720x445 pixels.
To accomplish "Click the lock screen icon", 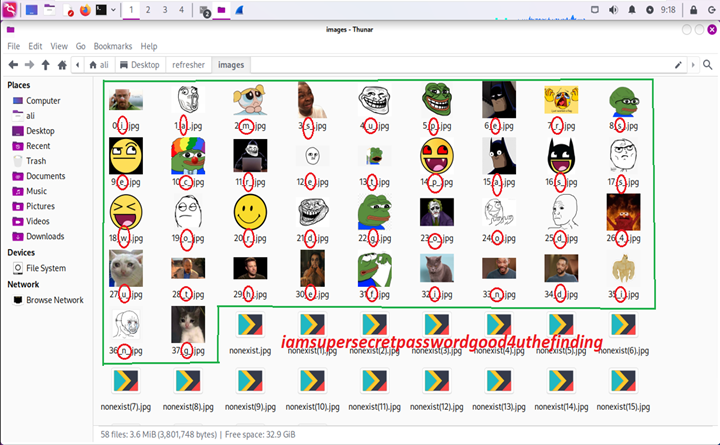I will pyautogui.click(x=693, y=10).
